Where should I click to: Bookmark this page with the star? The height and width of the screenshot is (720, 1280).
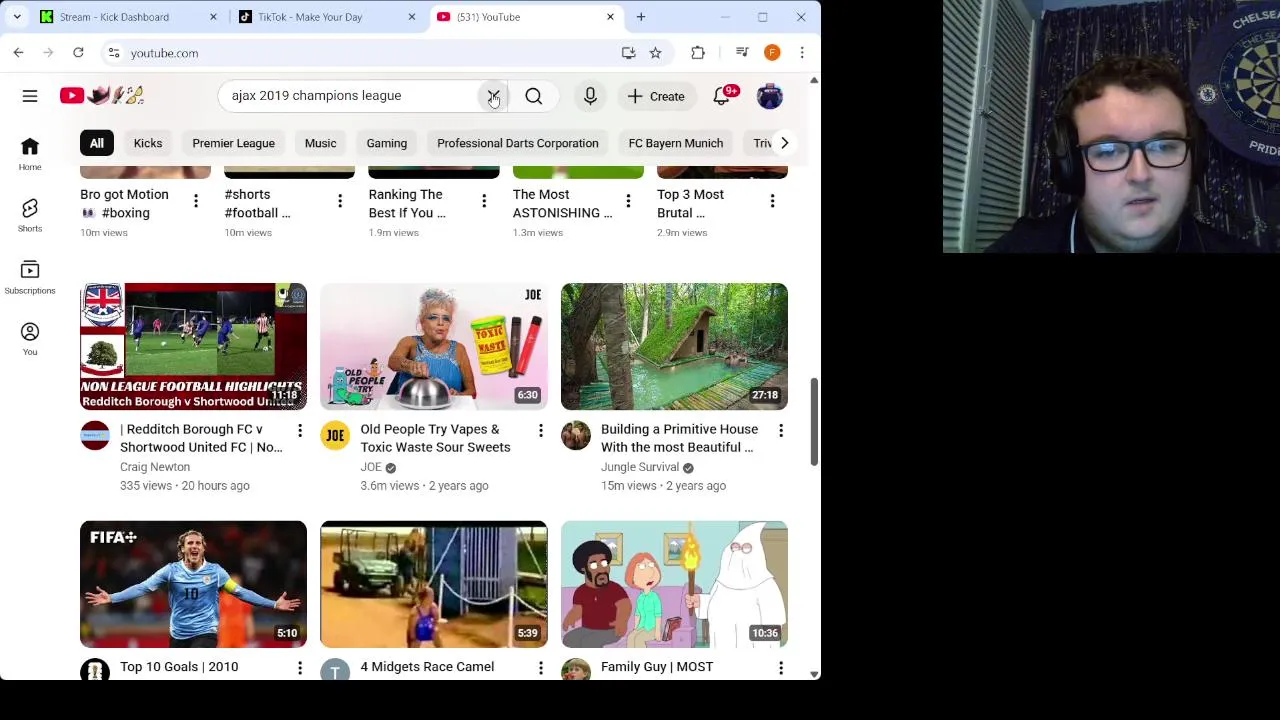pos(655,53)
